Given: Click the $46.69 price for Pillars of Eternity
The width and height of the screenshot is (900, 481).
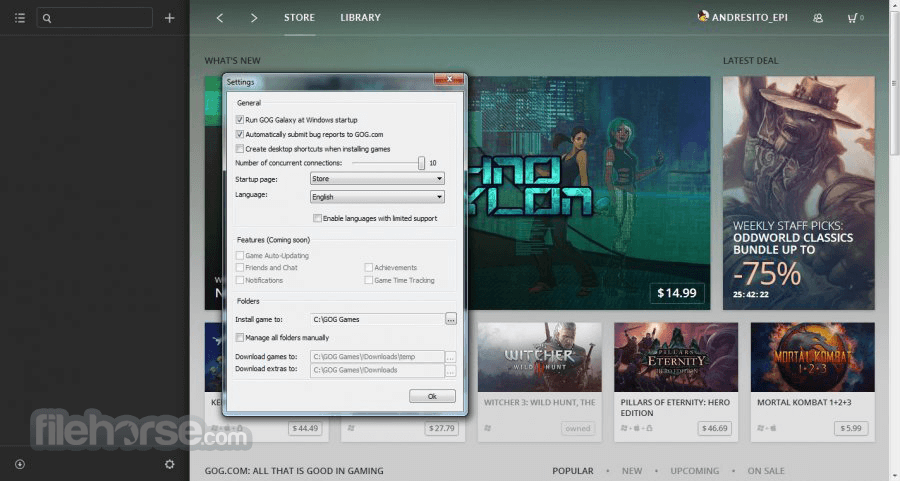Looking at the screenshot, I should pyautogui.click(x=715, y=428).
